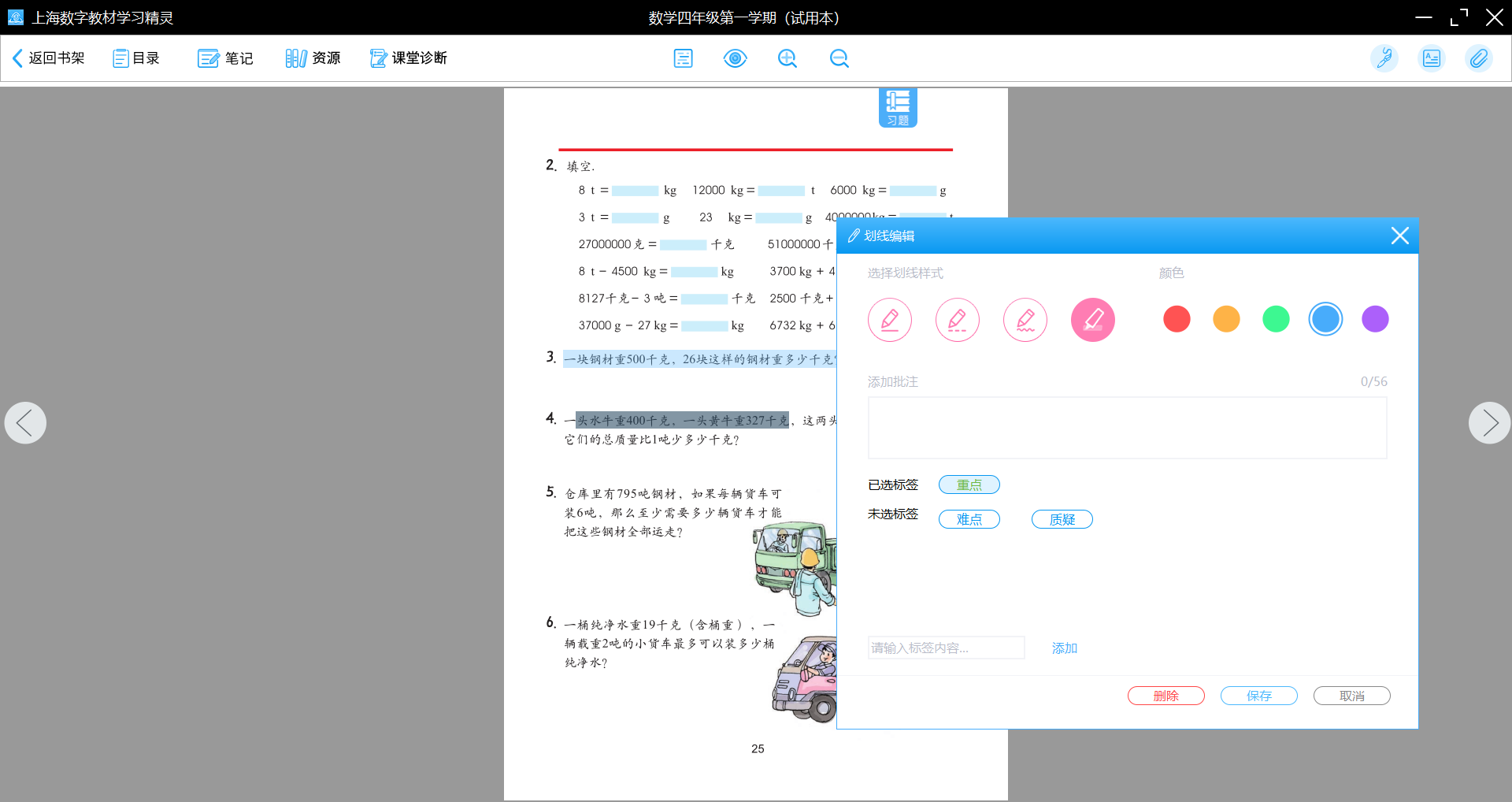
Task: Choose the solid underline pen style
Action: [890, 320]
